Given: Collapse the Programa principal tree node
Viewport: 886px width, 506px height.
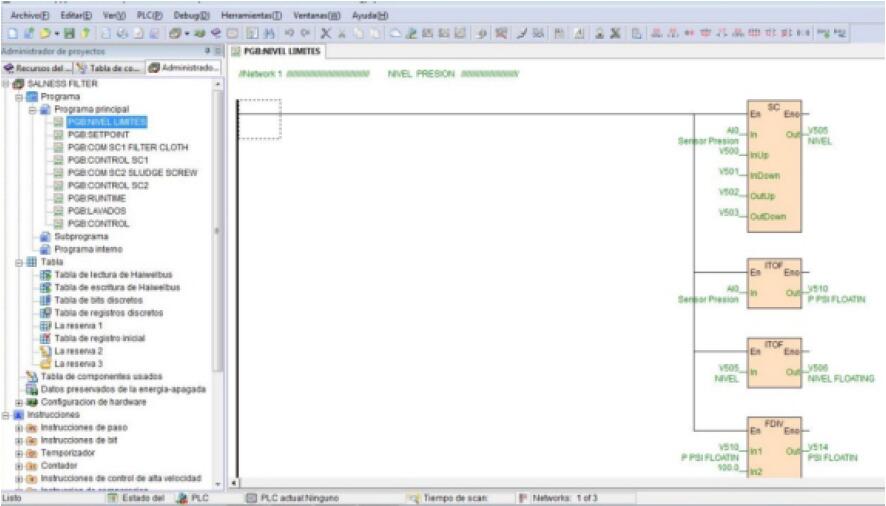Looking at the screenshot, I should tap(32, 109).
